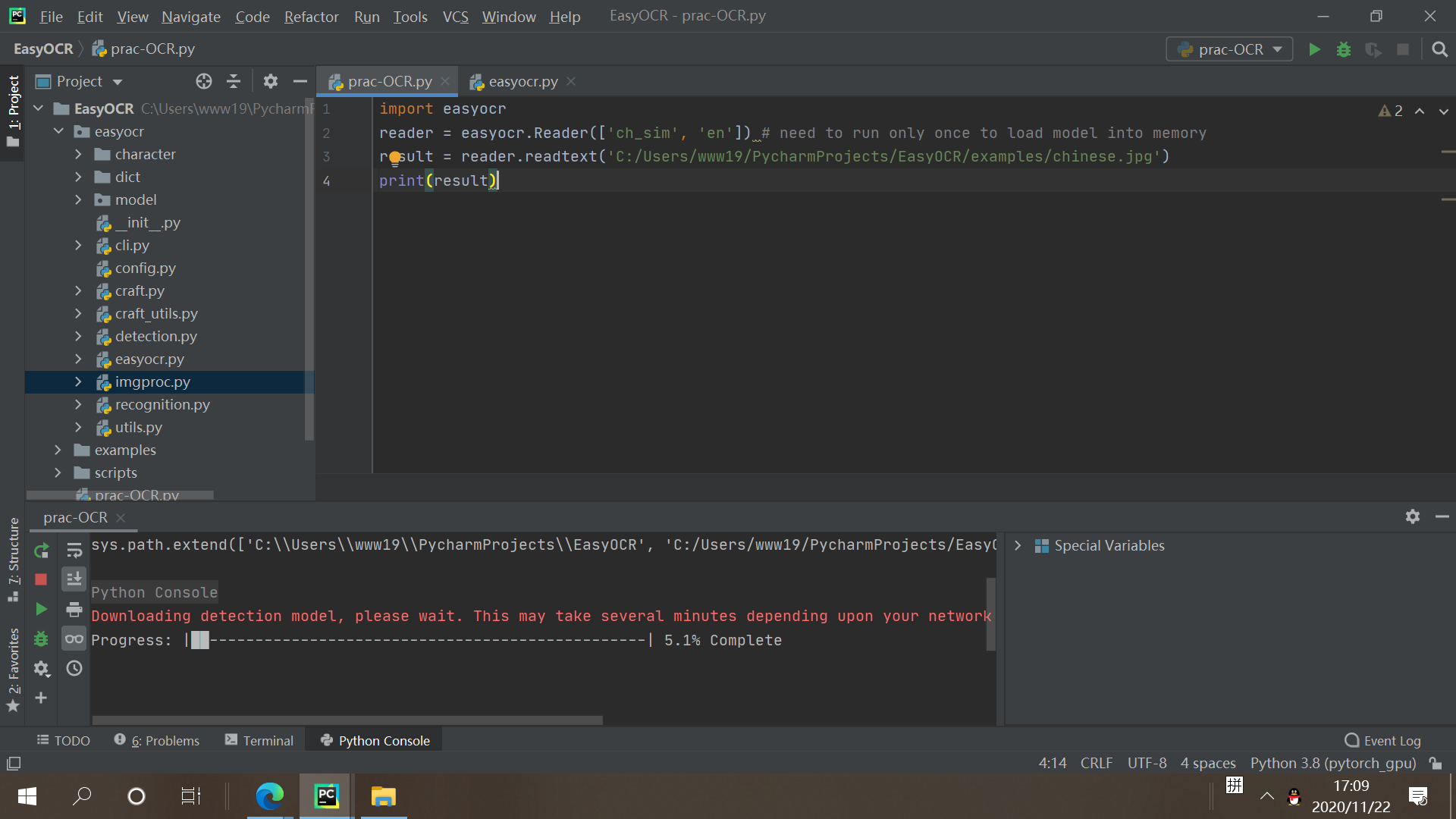Screen dimensions: 1456x819
Task: Select recognition.py in the project tree
Action: coord(162,404)
